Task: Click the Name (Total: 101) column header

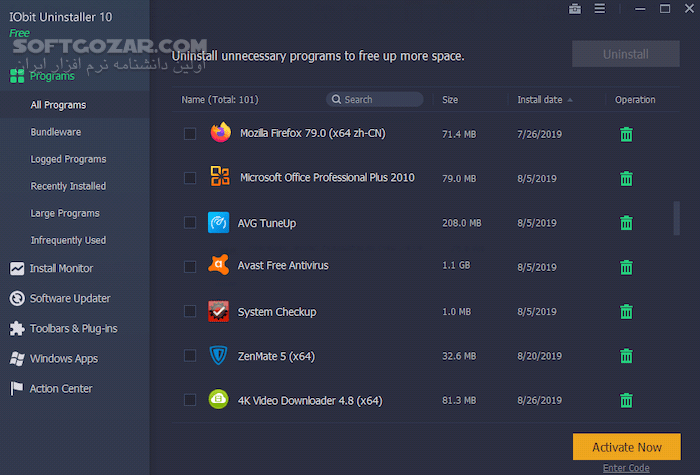Action: tap(220, 100)
